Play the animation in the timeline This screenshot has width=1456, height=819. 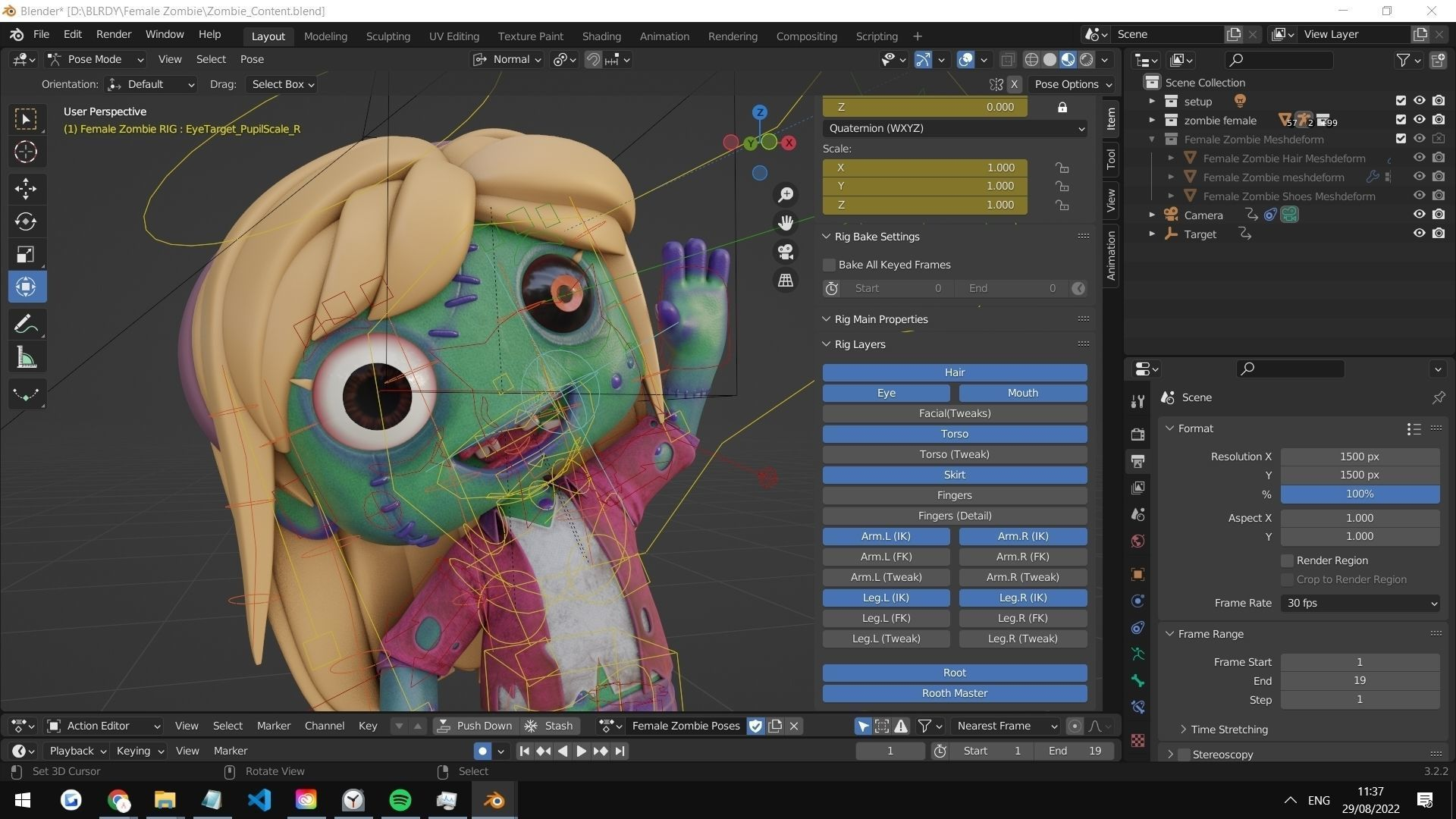point(581,751)
